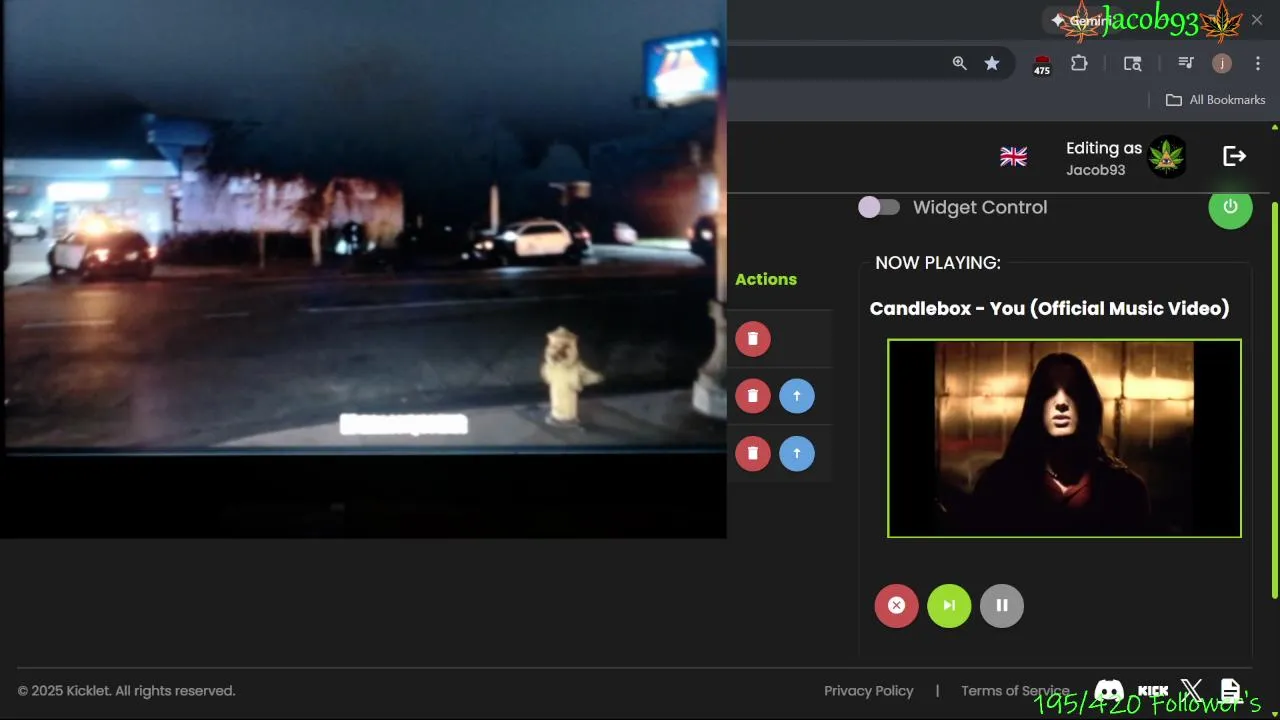Click the '© 2025 Kicklet. All rights reserved.' text
1280x720 pixels.
coord(126,691)
